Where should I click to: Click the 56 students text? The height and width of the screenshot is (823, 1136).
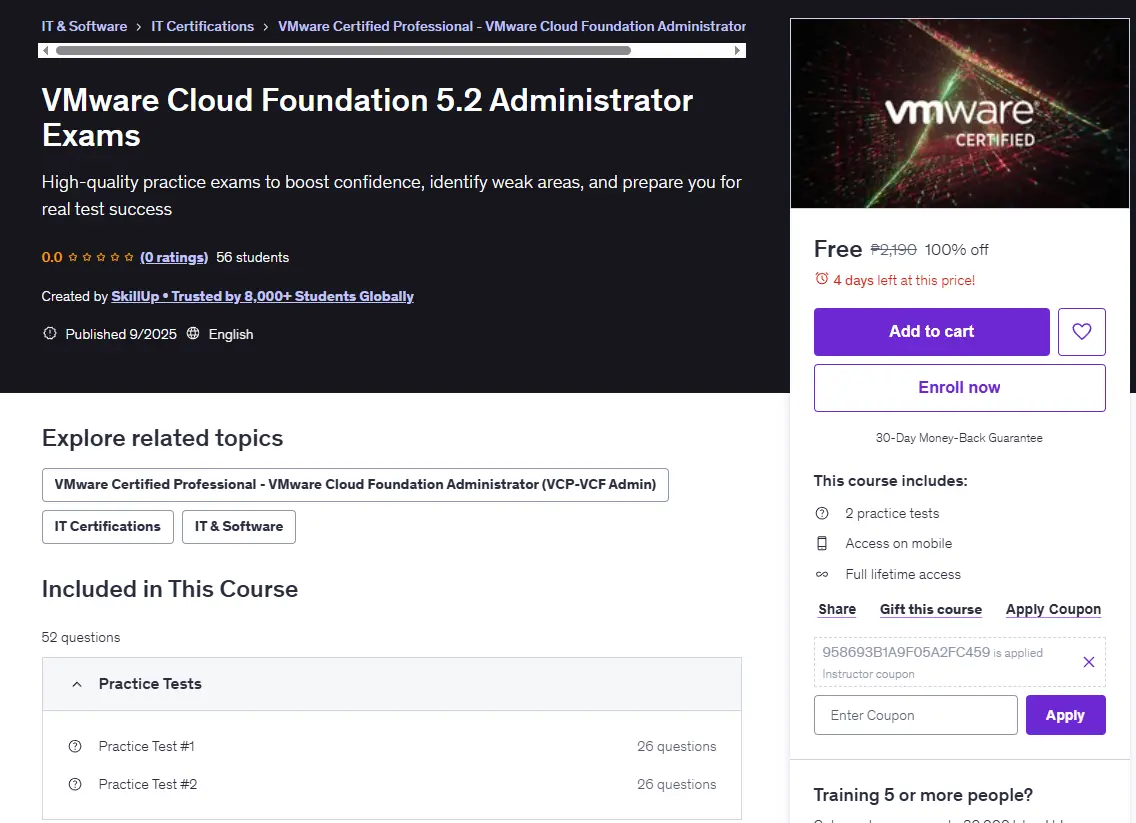(x=252, y=257)
